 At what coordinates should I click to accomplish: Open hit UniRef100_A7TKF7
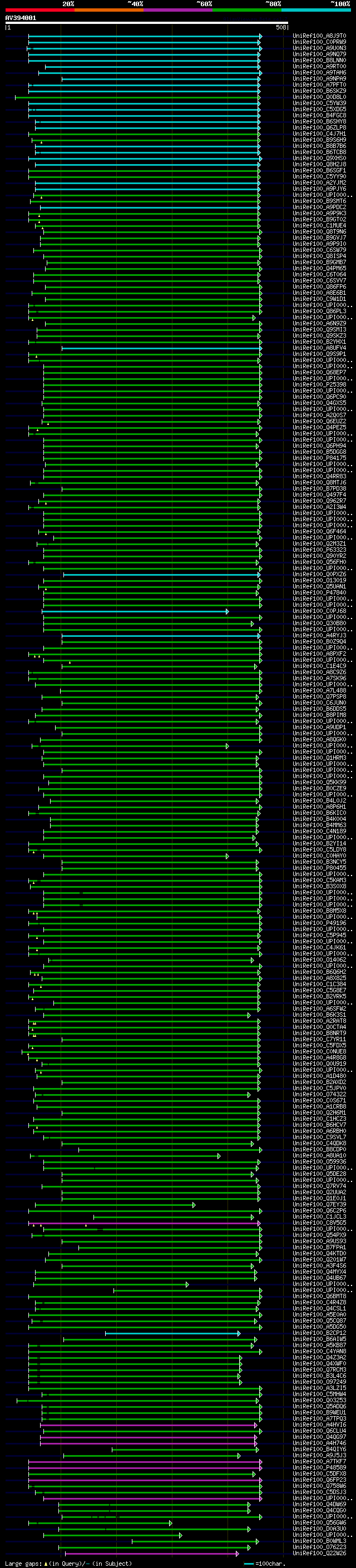pyautogui.click(x=319, y=1461)
